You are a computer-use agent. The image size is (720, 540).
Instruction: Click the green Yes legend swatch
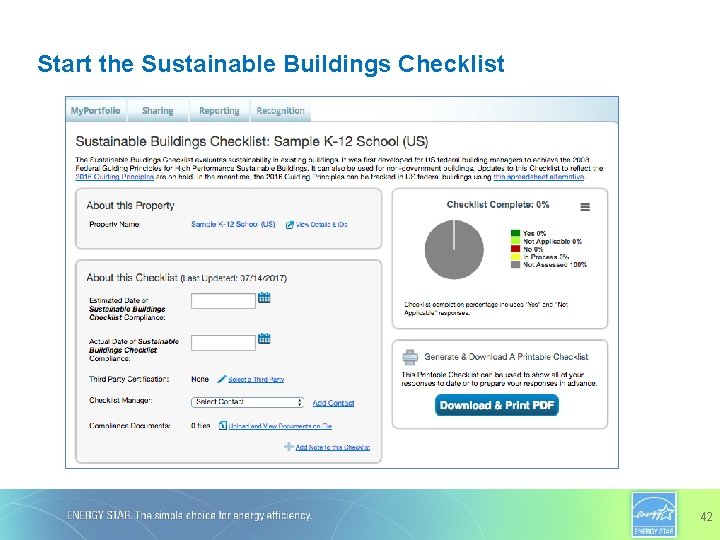515,233
